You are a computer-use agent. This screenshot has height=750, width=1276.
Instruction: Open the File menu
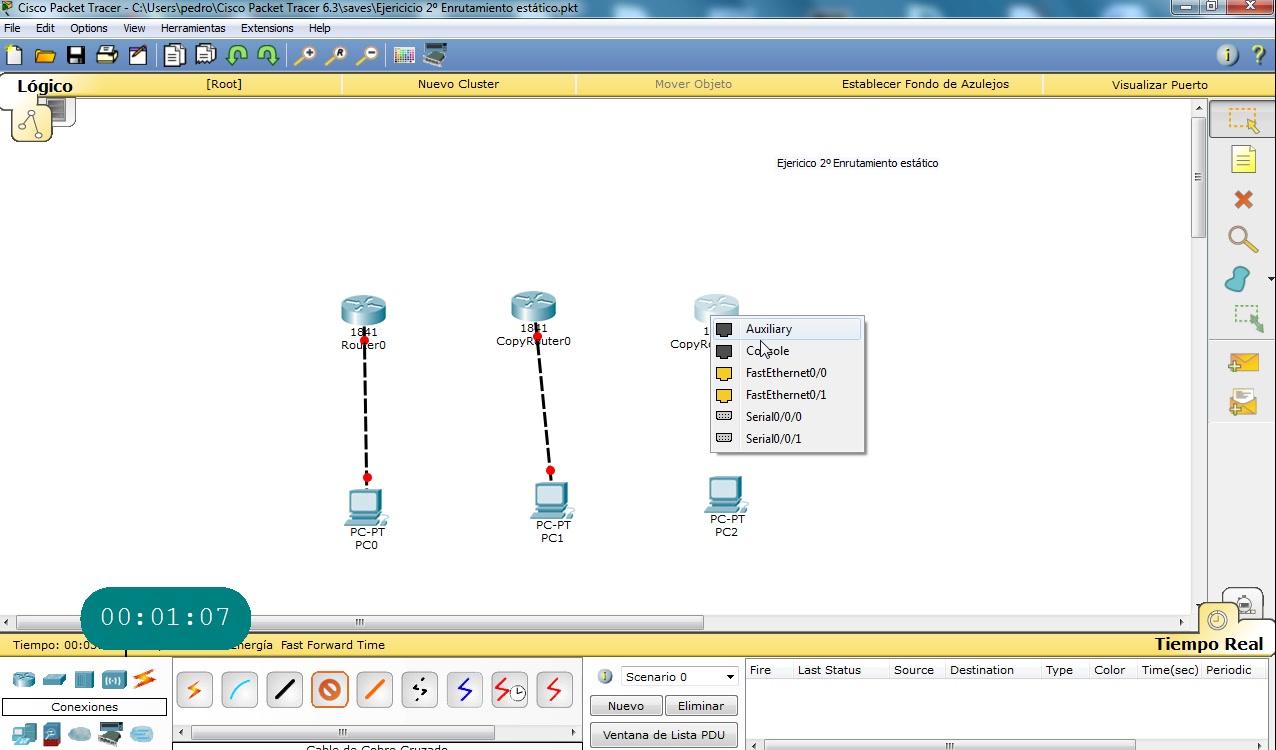coord(12,28)
